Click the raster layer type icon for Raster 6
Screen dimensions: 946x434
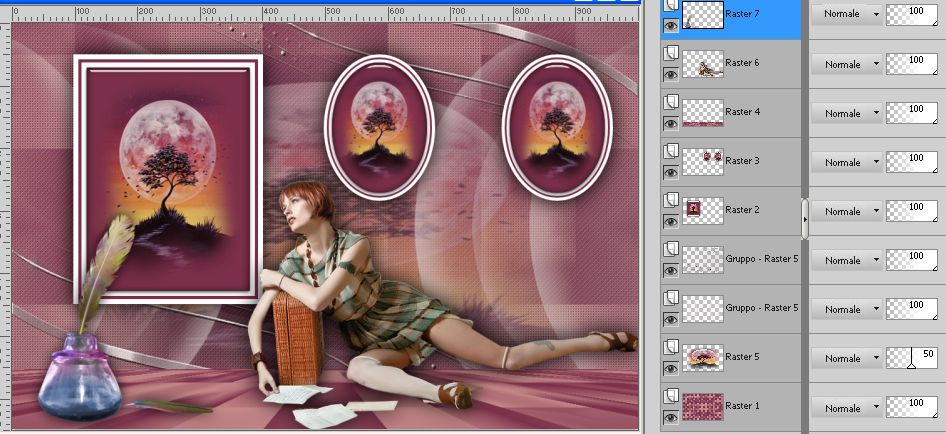[670, 54]
